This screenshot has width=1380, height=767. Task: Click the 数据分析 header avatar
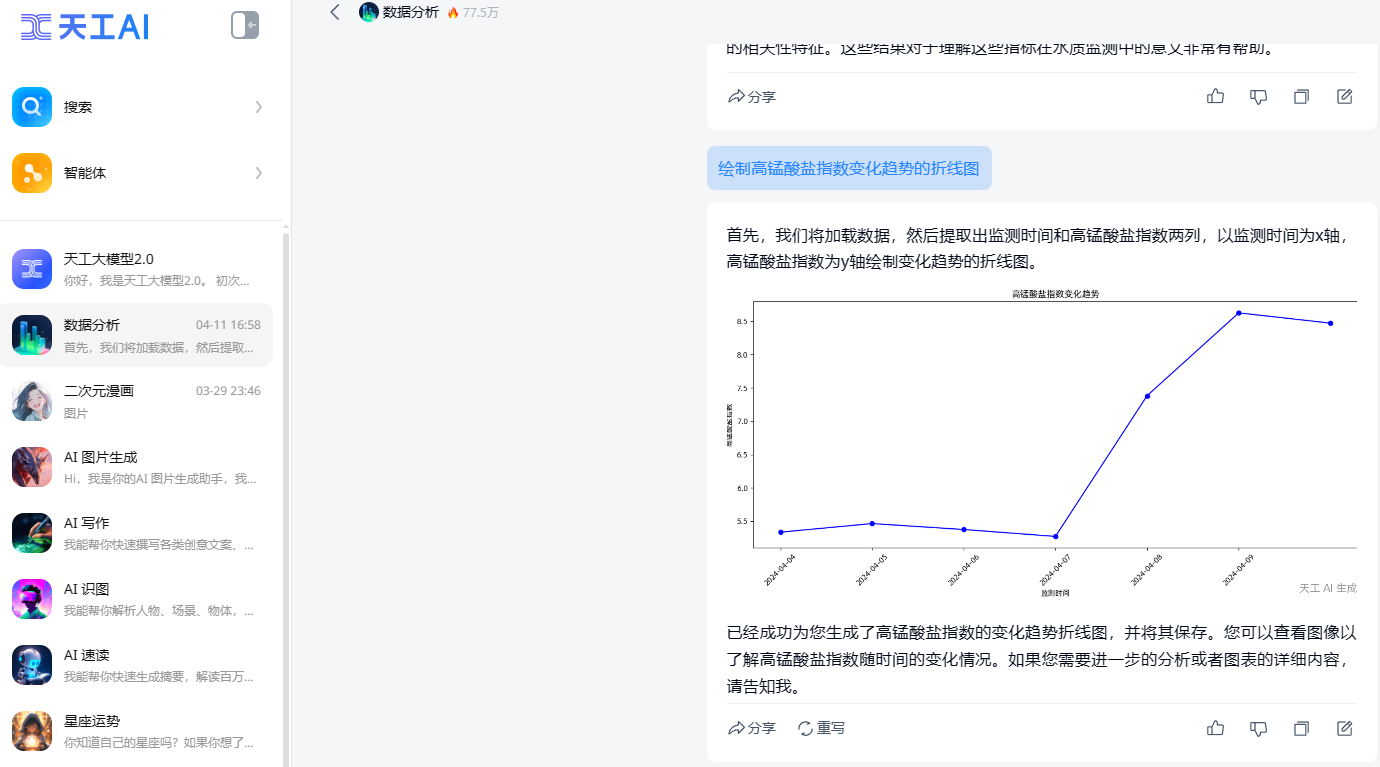click(x=369, y=12)
